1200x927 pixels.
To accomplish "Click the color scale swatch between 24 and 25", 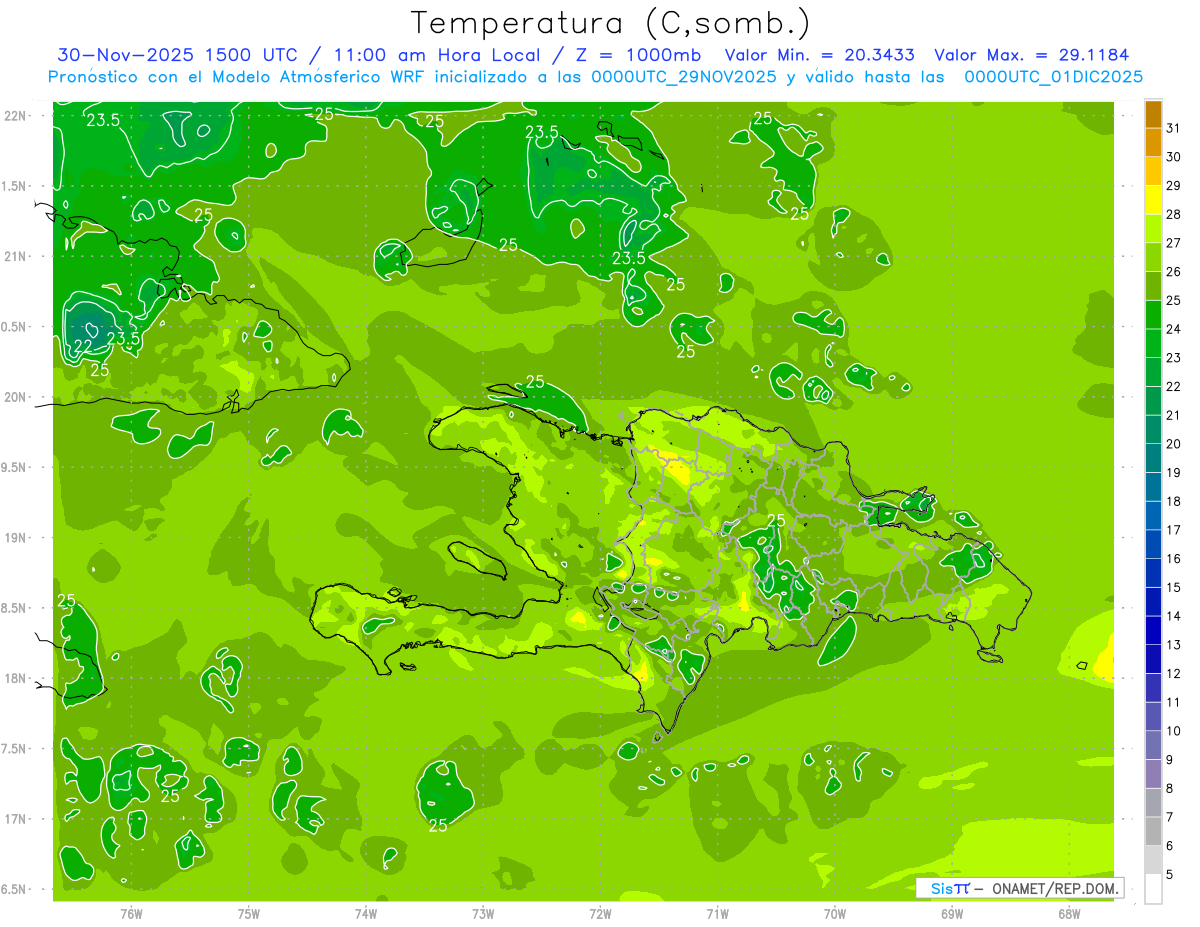I will [1153, 316].
